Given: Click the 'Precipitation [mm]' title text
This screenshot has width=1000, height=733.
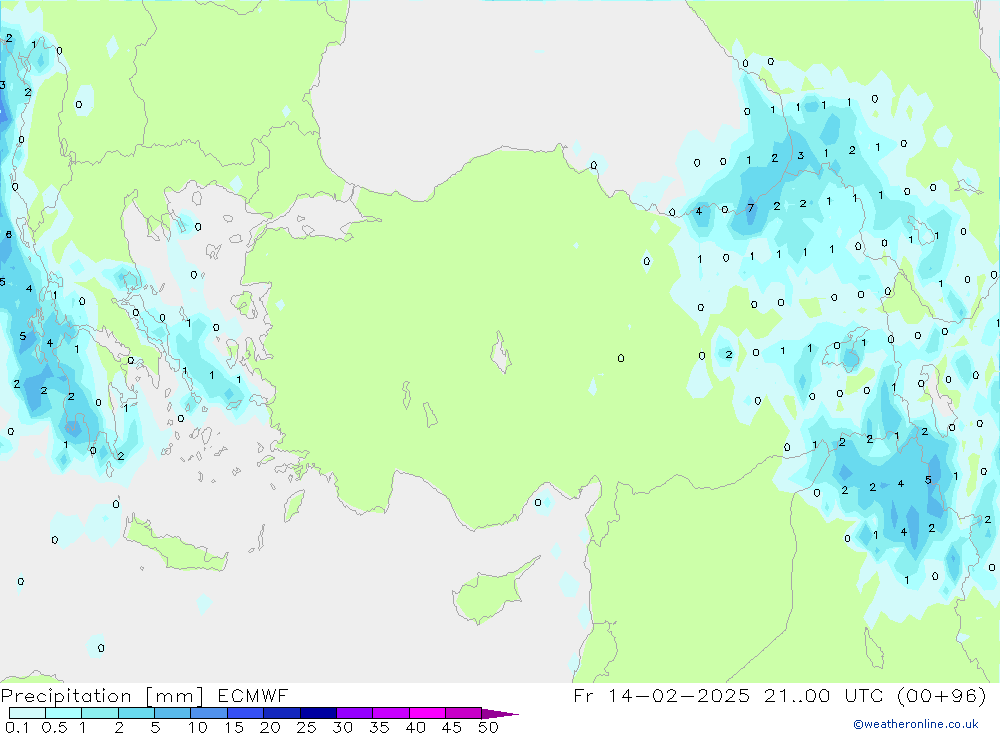Looking at the screenshot, I should point(102,696).
